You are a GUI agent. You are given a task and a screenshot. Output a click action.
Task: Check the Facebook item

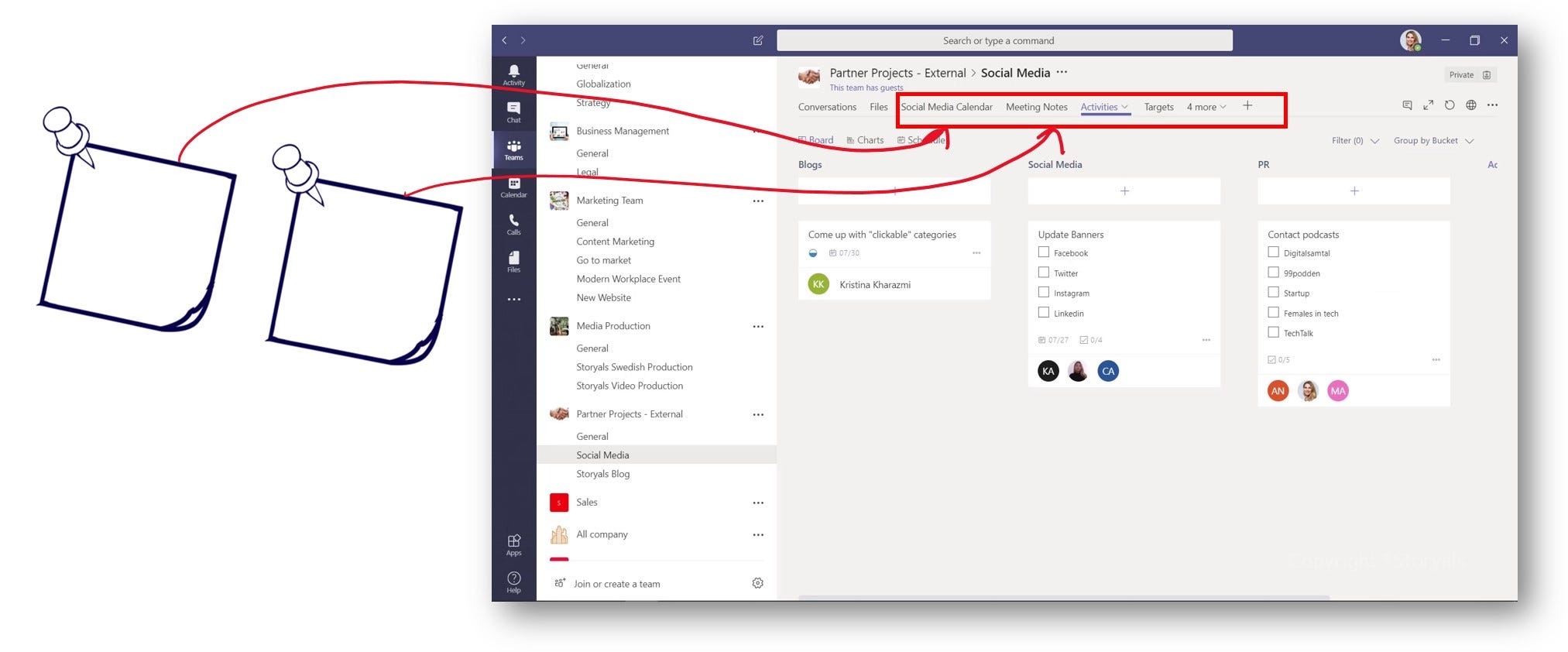[1044, 252]
